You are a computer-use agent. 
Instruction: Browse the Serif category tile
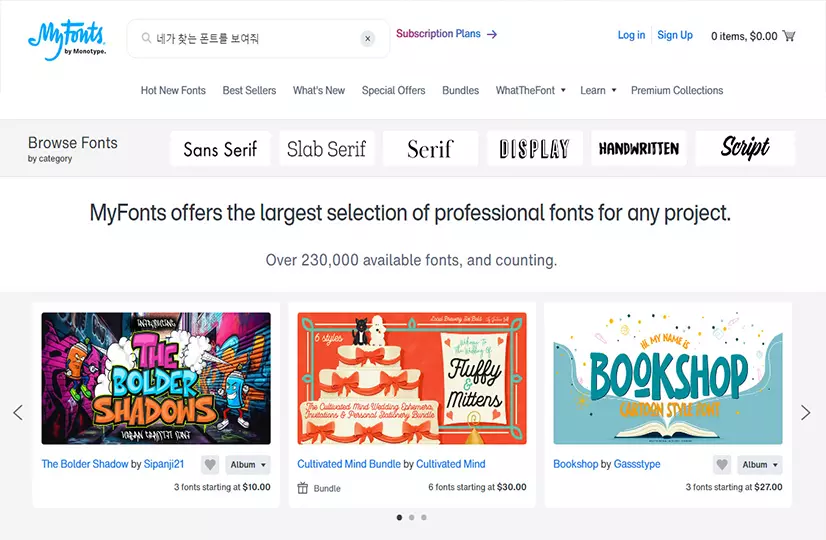tap(430, 149)
